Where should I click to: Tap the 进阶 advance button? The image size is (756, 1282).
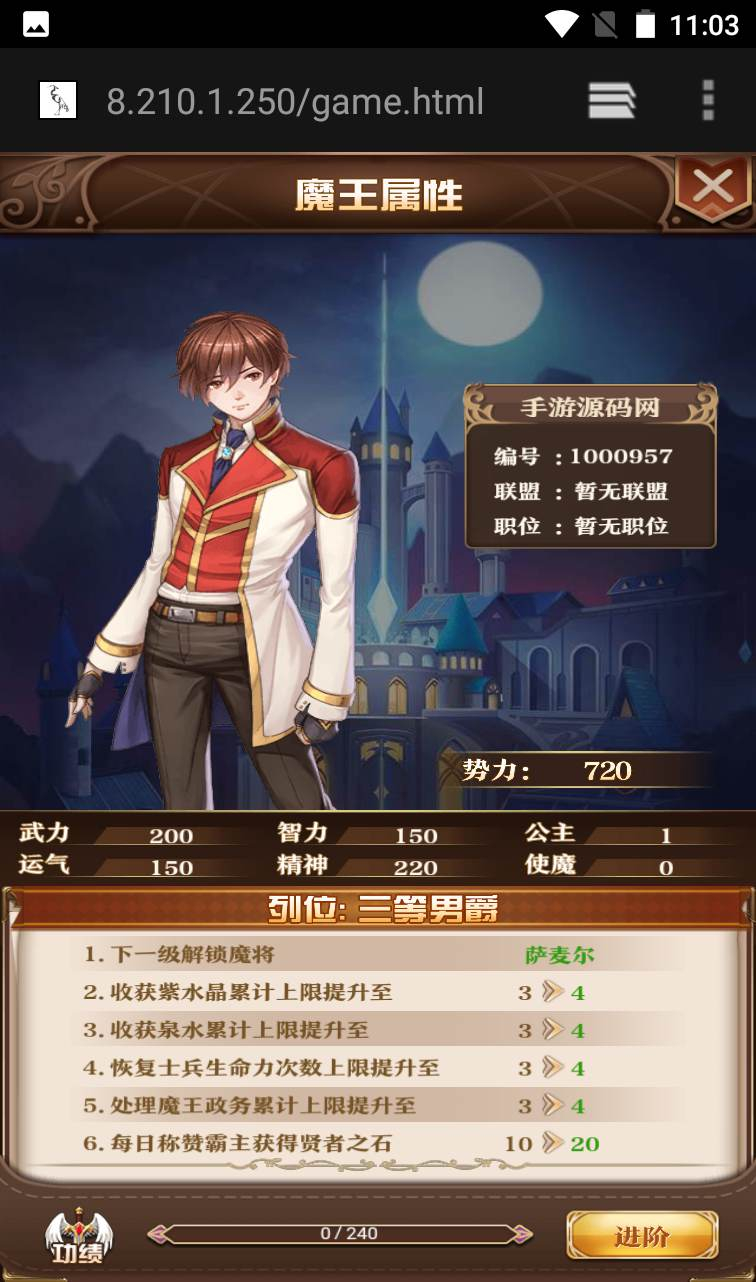[x=642, y=1236]
